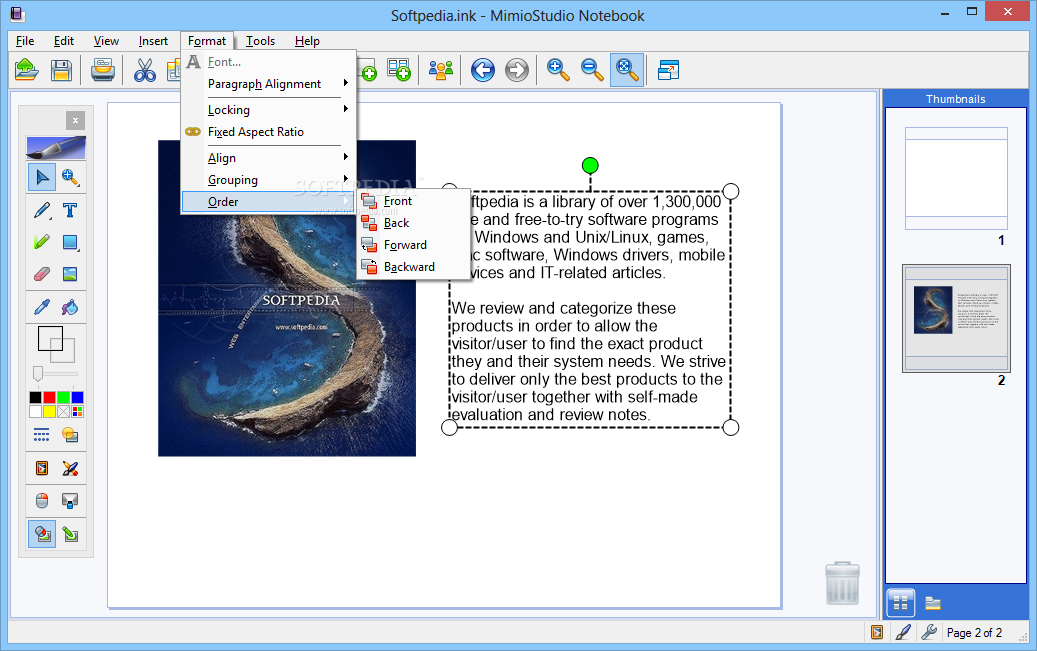Go to next page with gray arrow
The image size is (1037, 651).
click(x=517, y=69)
